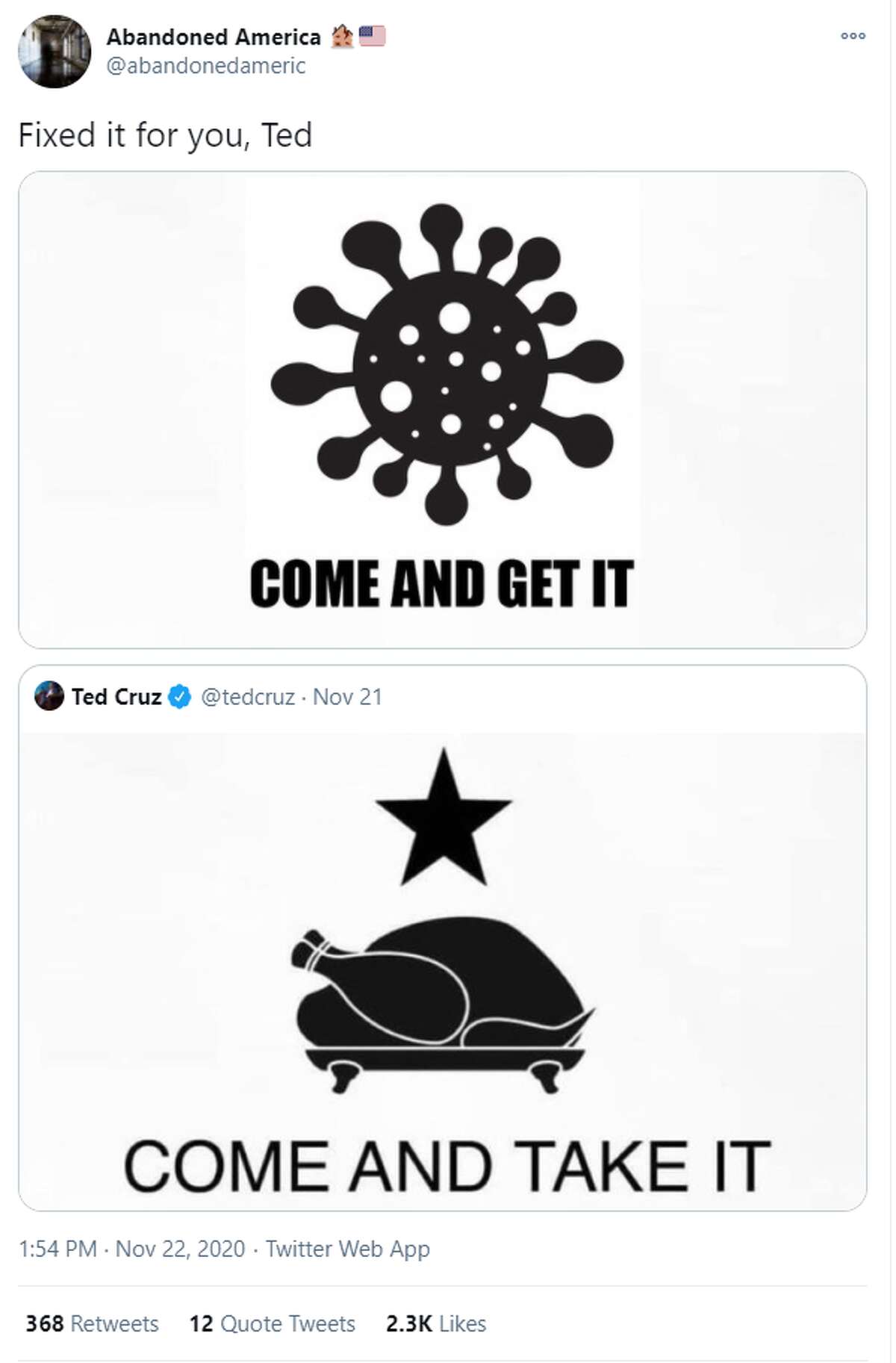This screenshot has width=896, height=1363.
Task: Click Ted Cruz's small profile avatar
Action: tap(49, 696)
